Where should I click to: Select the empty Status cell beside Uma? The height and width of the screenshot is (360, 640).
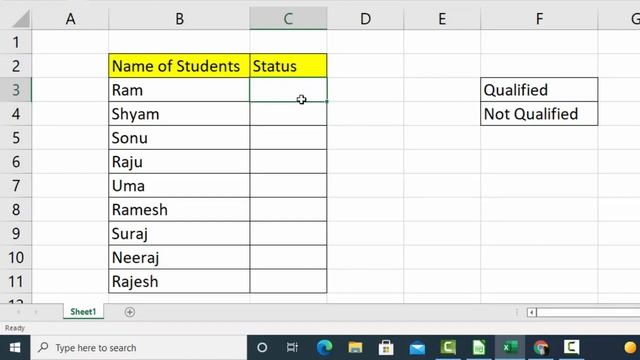(x=288, y=185)
